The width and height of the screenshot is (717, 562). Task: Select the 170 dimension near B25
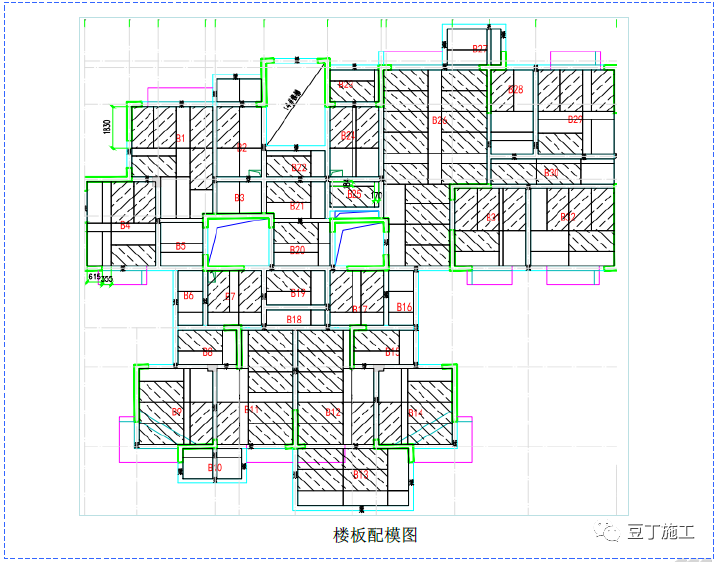click(x=377, y=197)
